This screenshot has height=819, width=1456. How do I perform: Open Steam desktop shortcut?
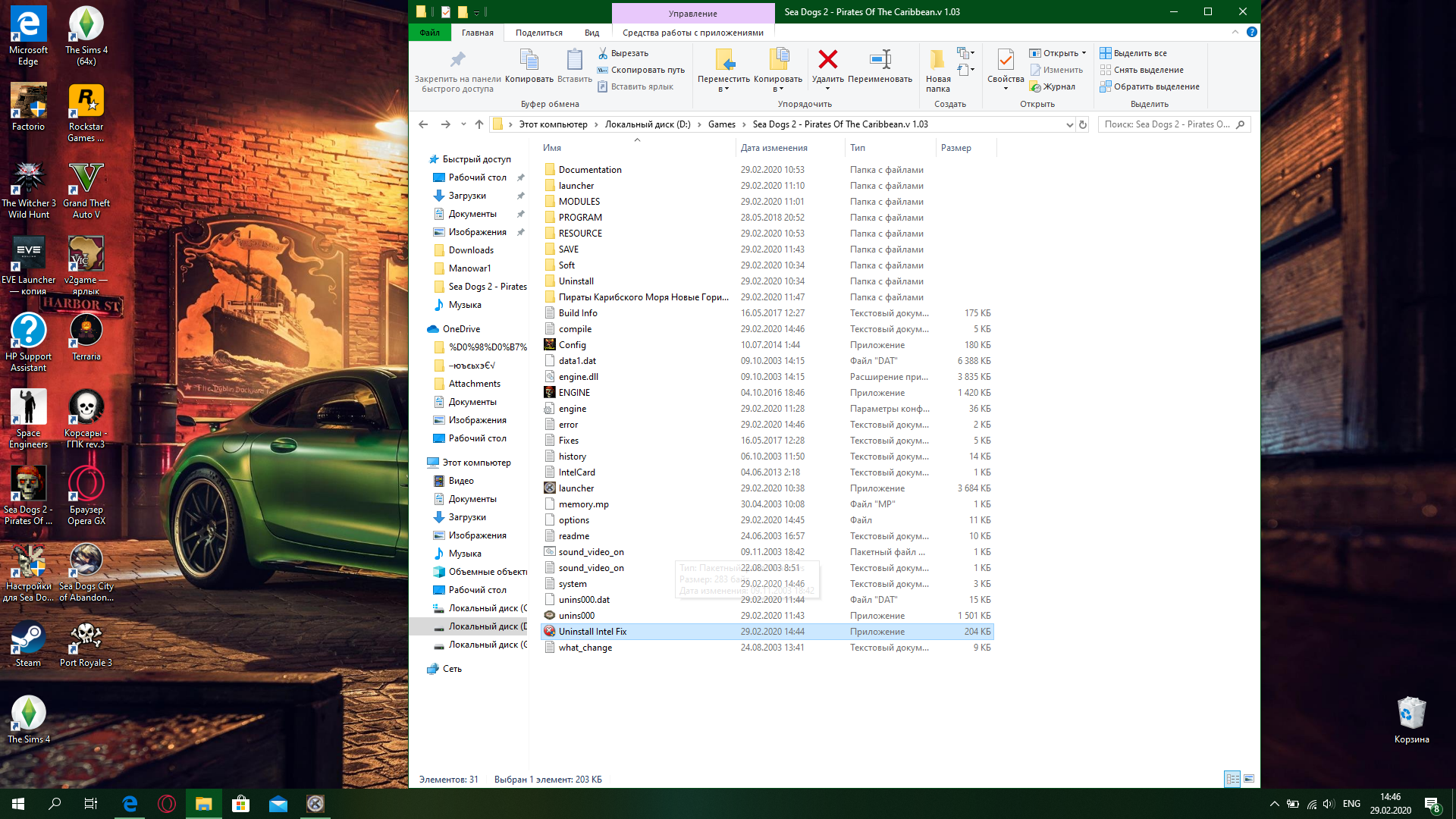(28, 645)
